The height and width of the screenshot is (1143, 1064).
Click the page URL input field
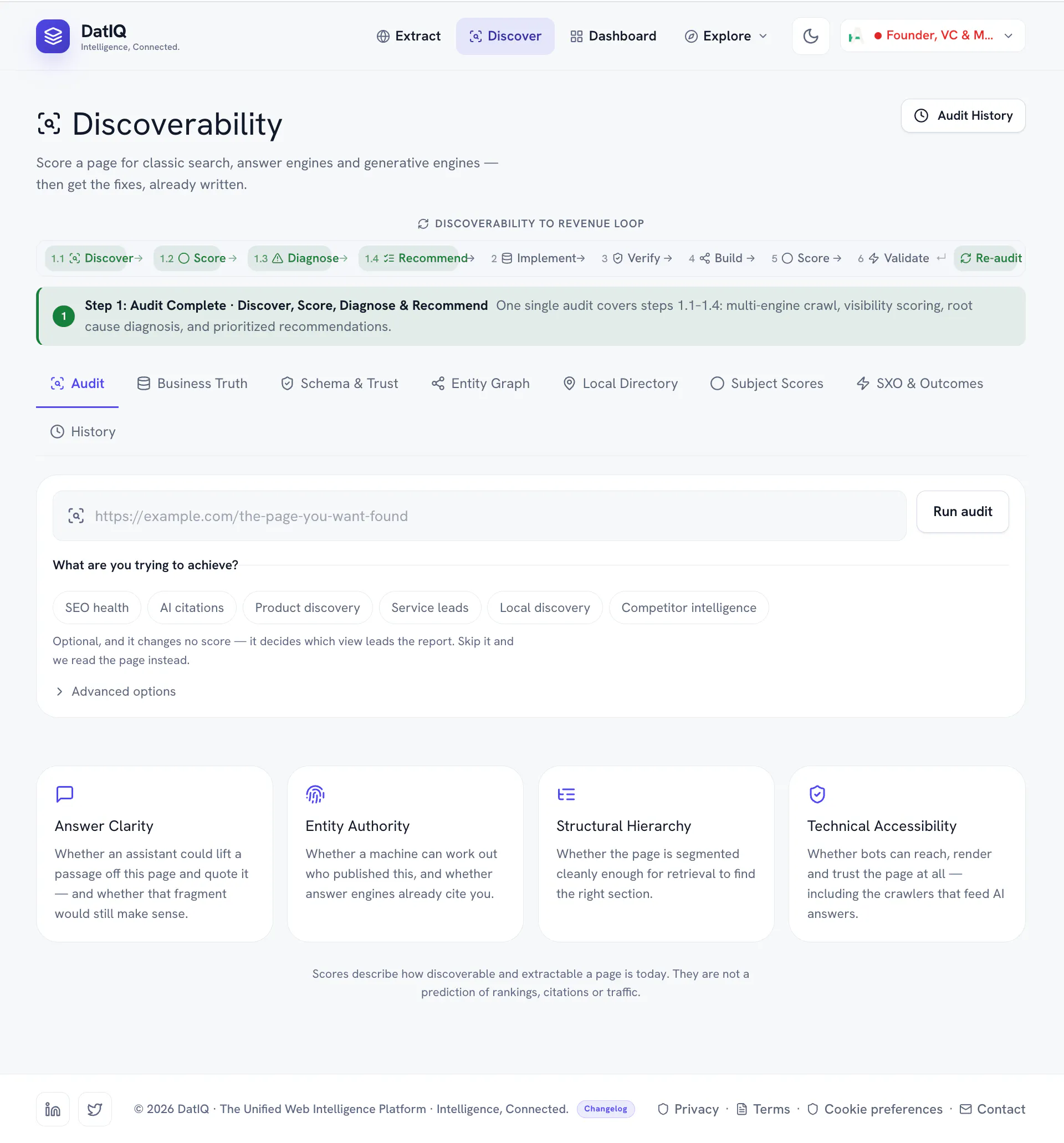pos(479,516)
